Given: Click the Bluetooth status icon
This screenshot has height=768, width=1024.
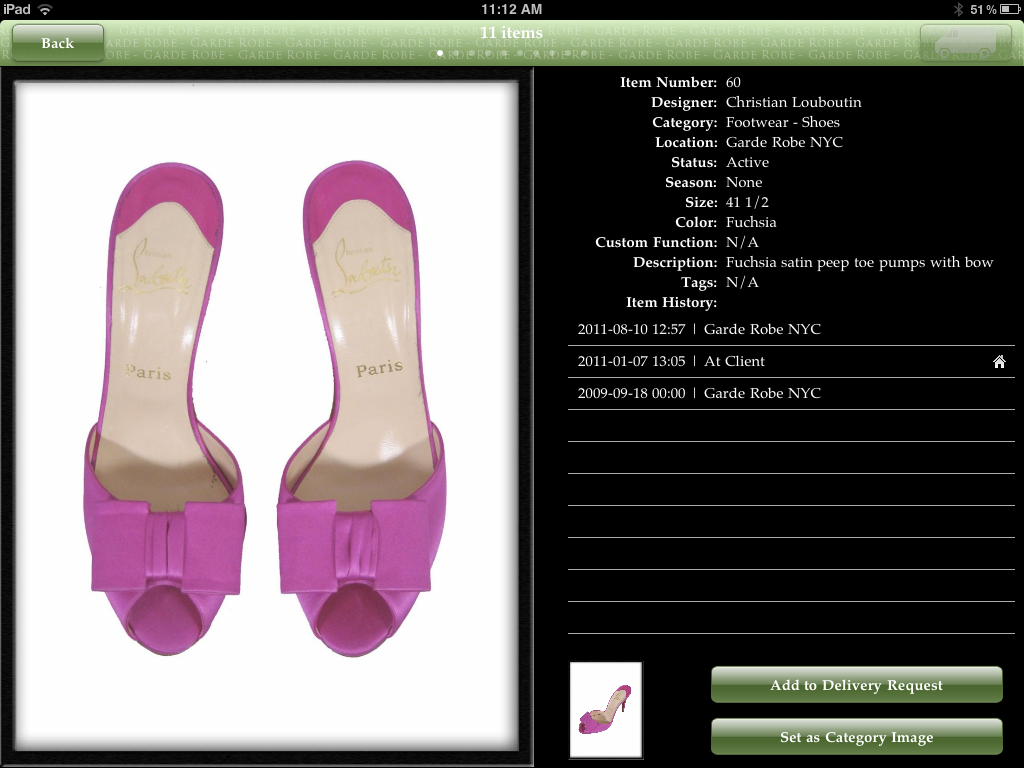Looking at the screenshot, I should [957, 9].
